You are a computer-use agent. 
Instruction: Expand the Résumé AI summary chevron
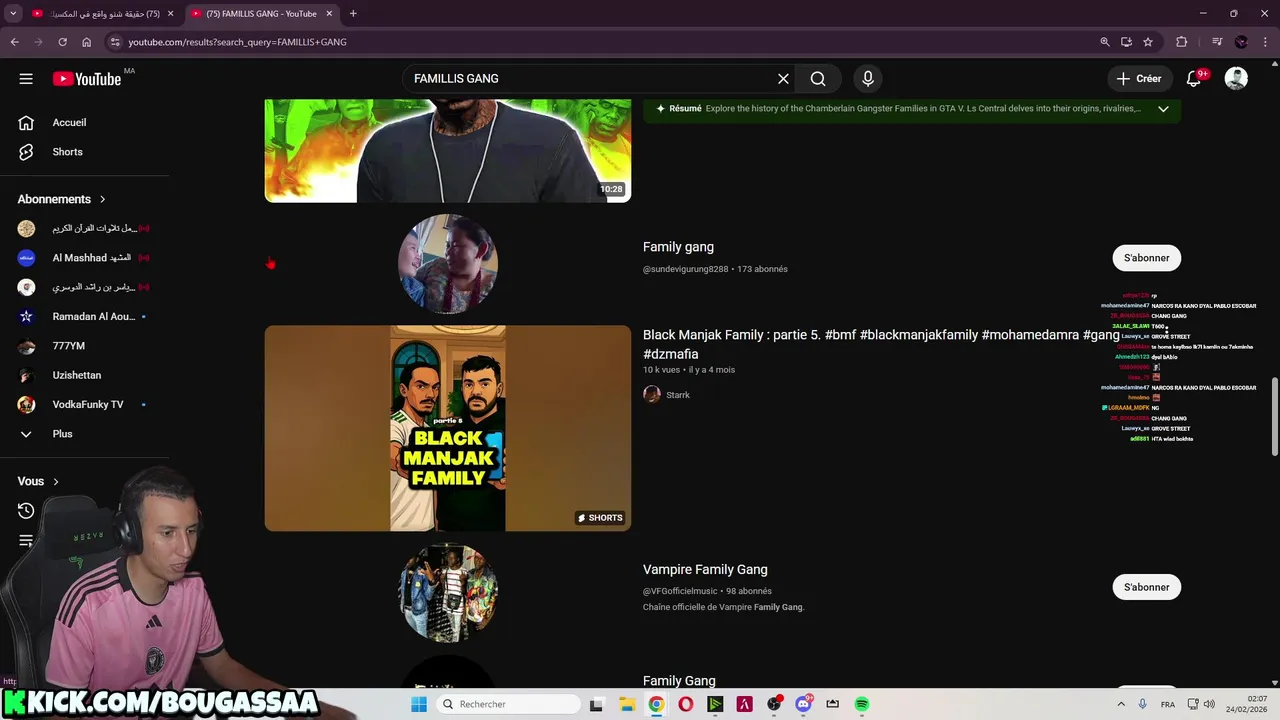point(1163,109)
